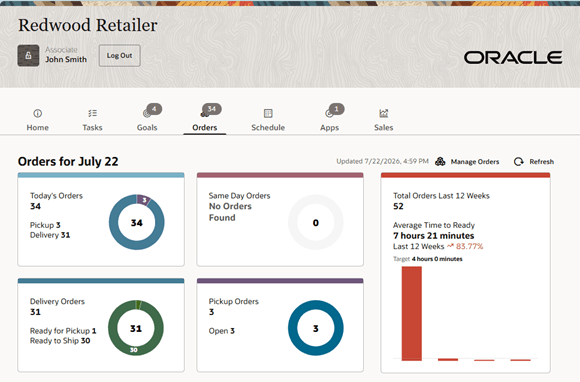Select the Orders tab label
The image size is (580, 382).
pos(205,128)
